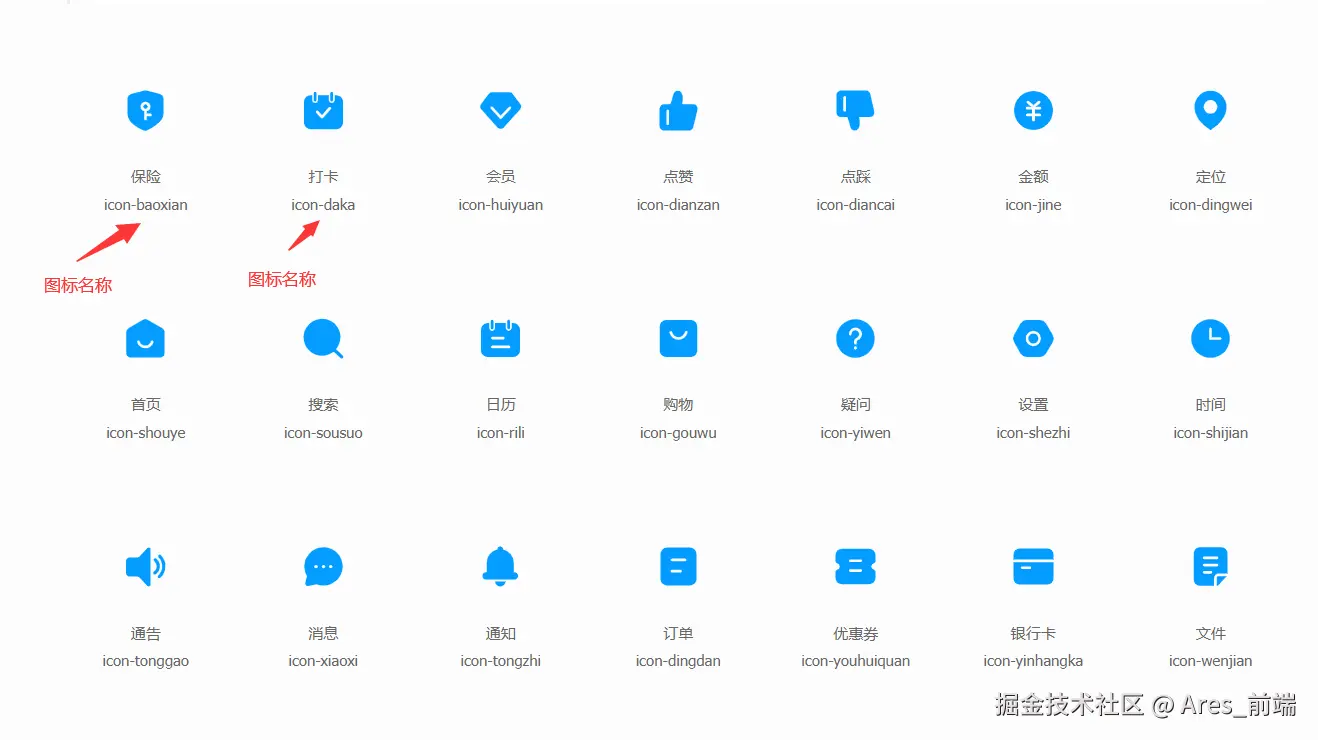
Task: Click the dingwei location pin icon
Action: pos(1210,110)
